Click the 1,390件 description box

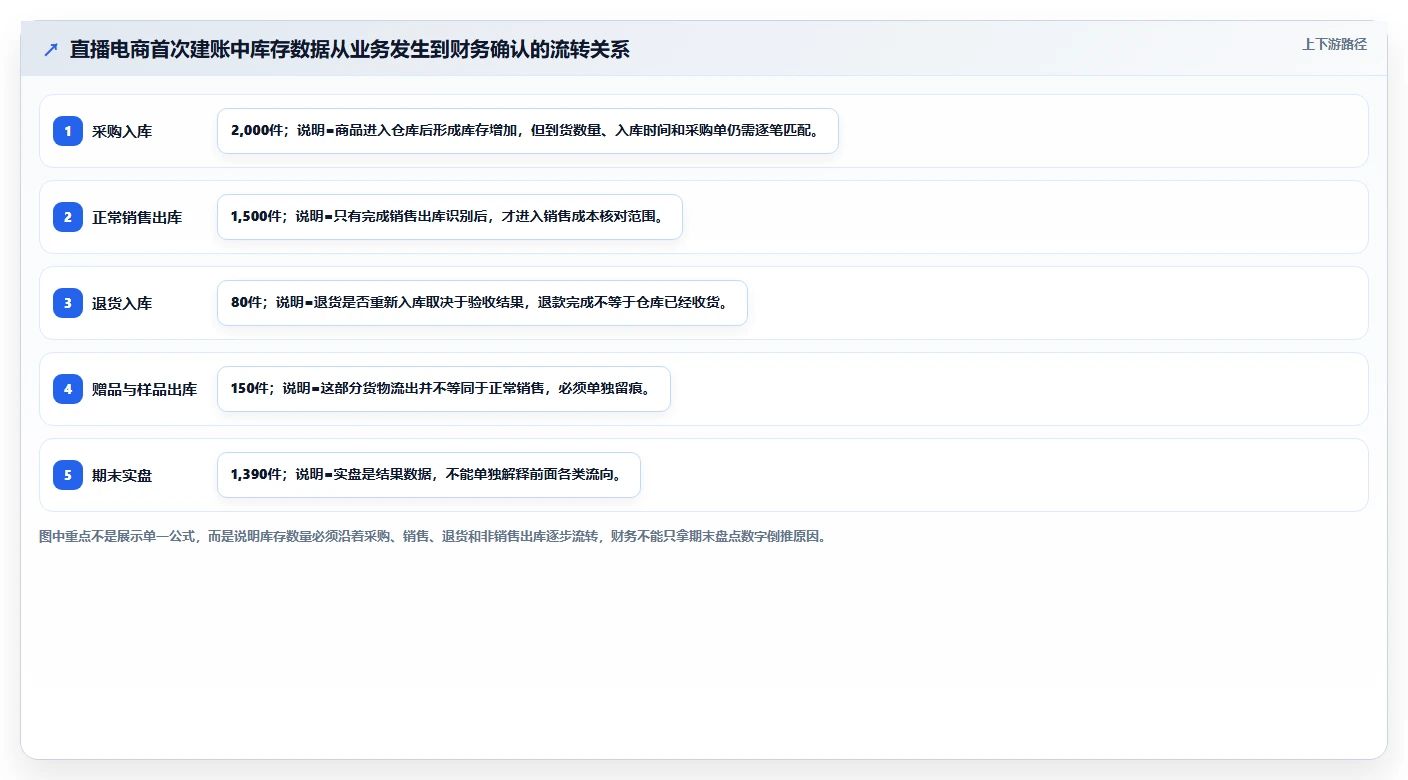point(429,475)
